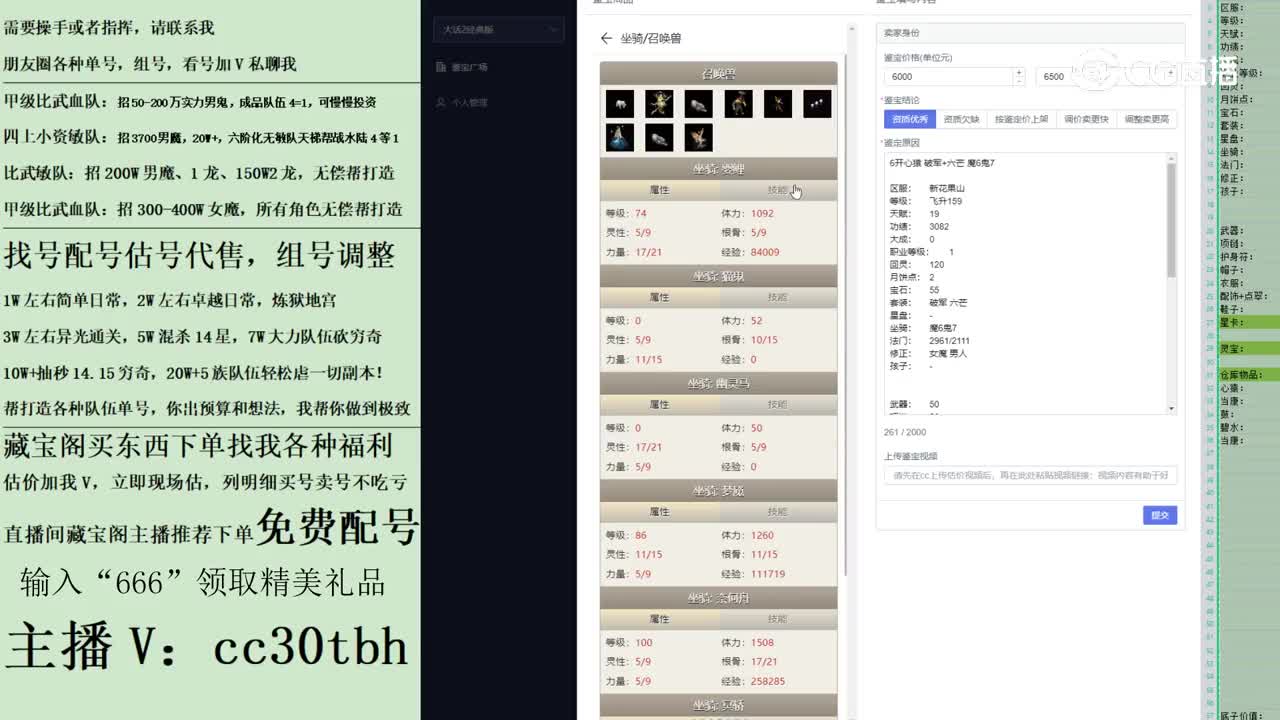Increase the 6000 price with up stepper

pyautogui.click(x=1019, y=72)
